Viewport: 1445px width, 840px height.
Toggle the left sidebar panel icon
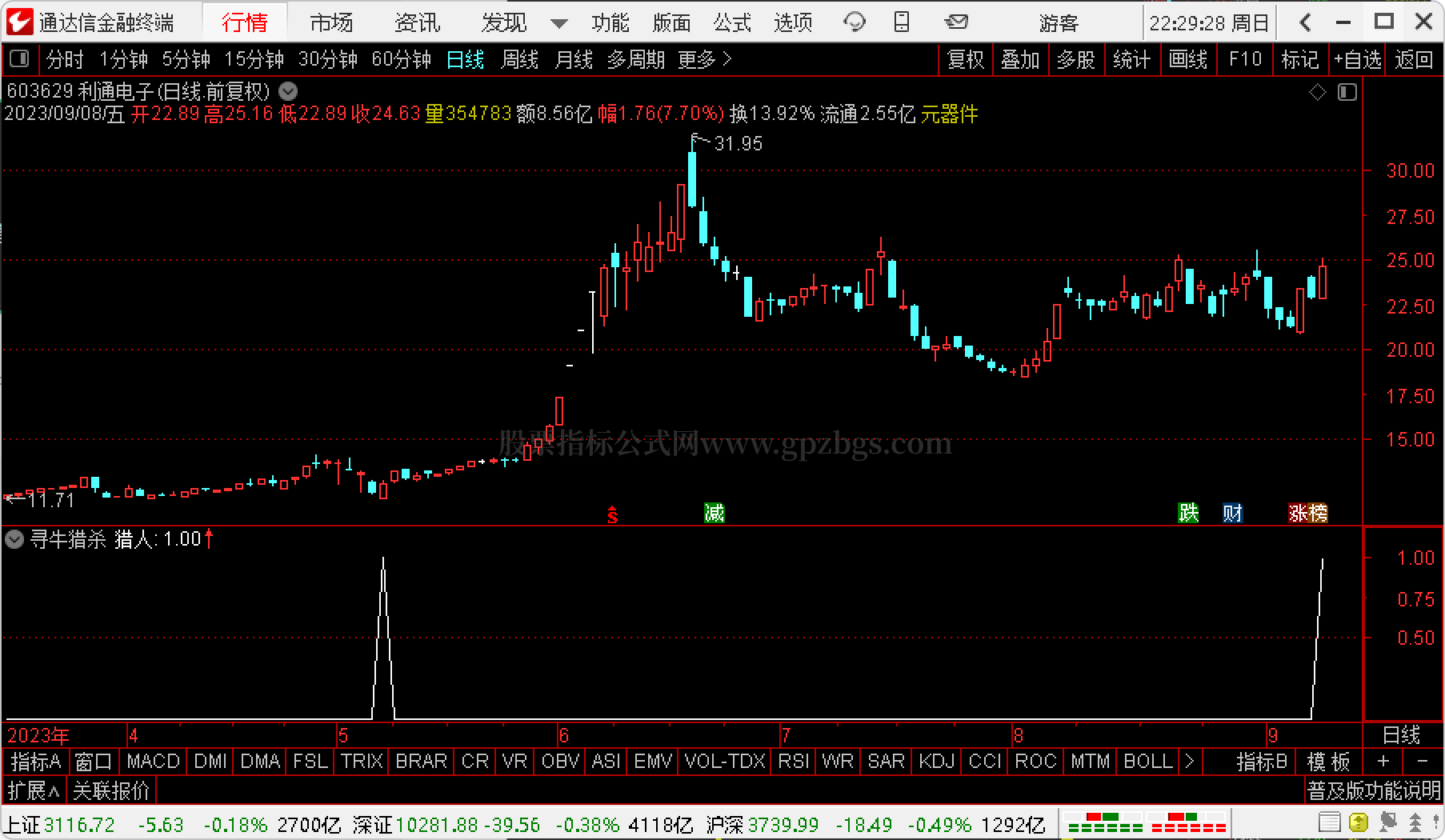point(19,59)
